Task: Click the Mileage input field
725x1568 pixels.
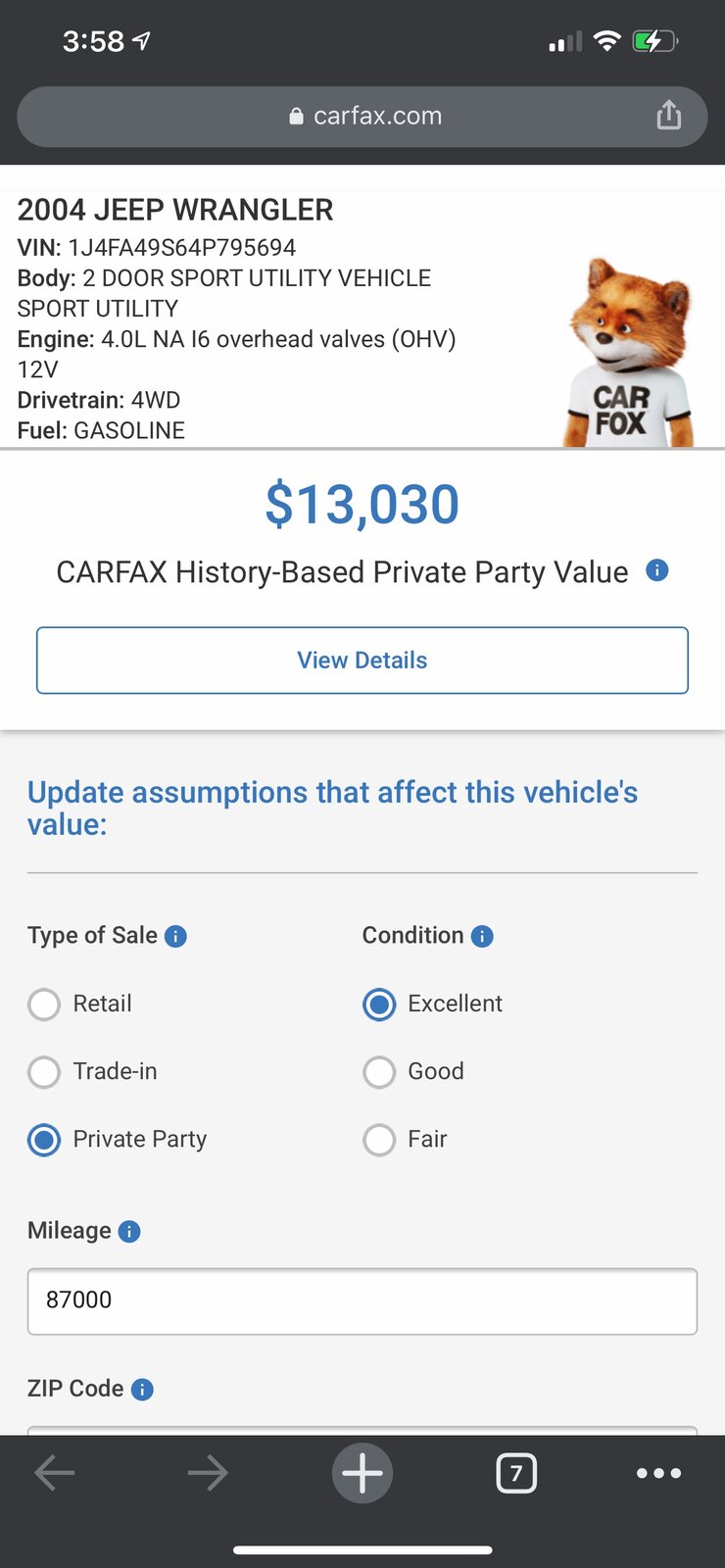Action: click(362, 1301)
